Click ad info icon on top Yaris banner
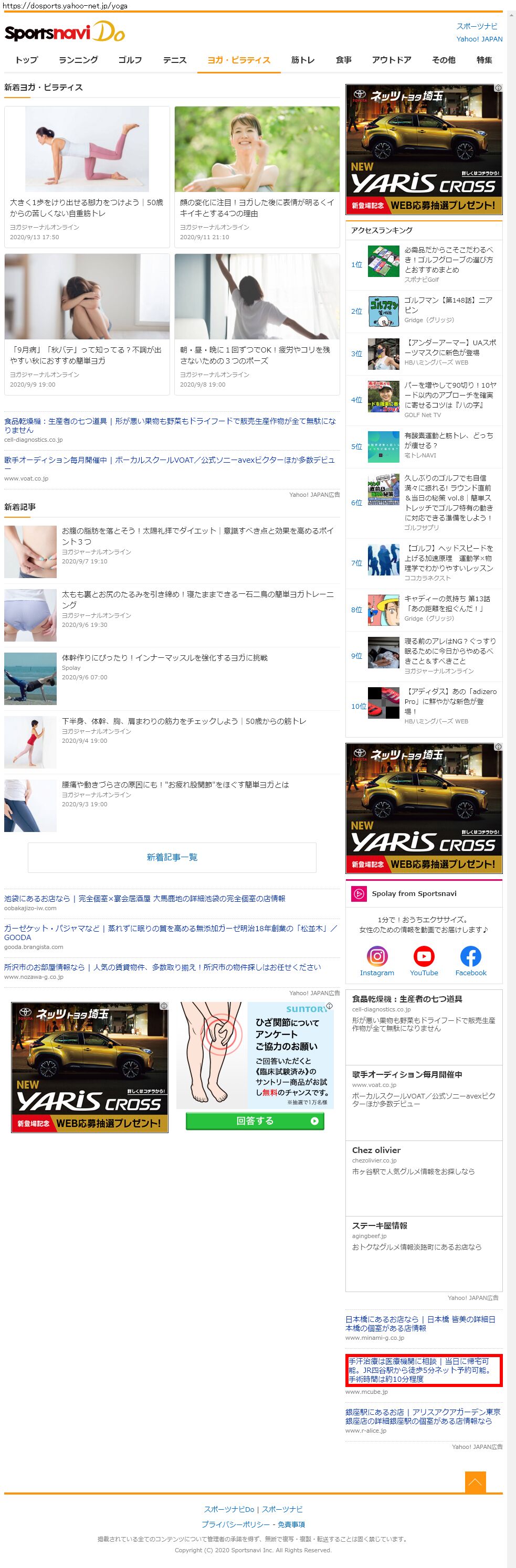The width and height of the screenshot is (516, 1568). pos(498,88)
